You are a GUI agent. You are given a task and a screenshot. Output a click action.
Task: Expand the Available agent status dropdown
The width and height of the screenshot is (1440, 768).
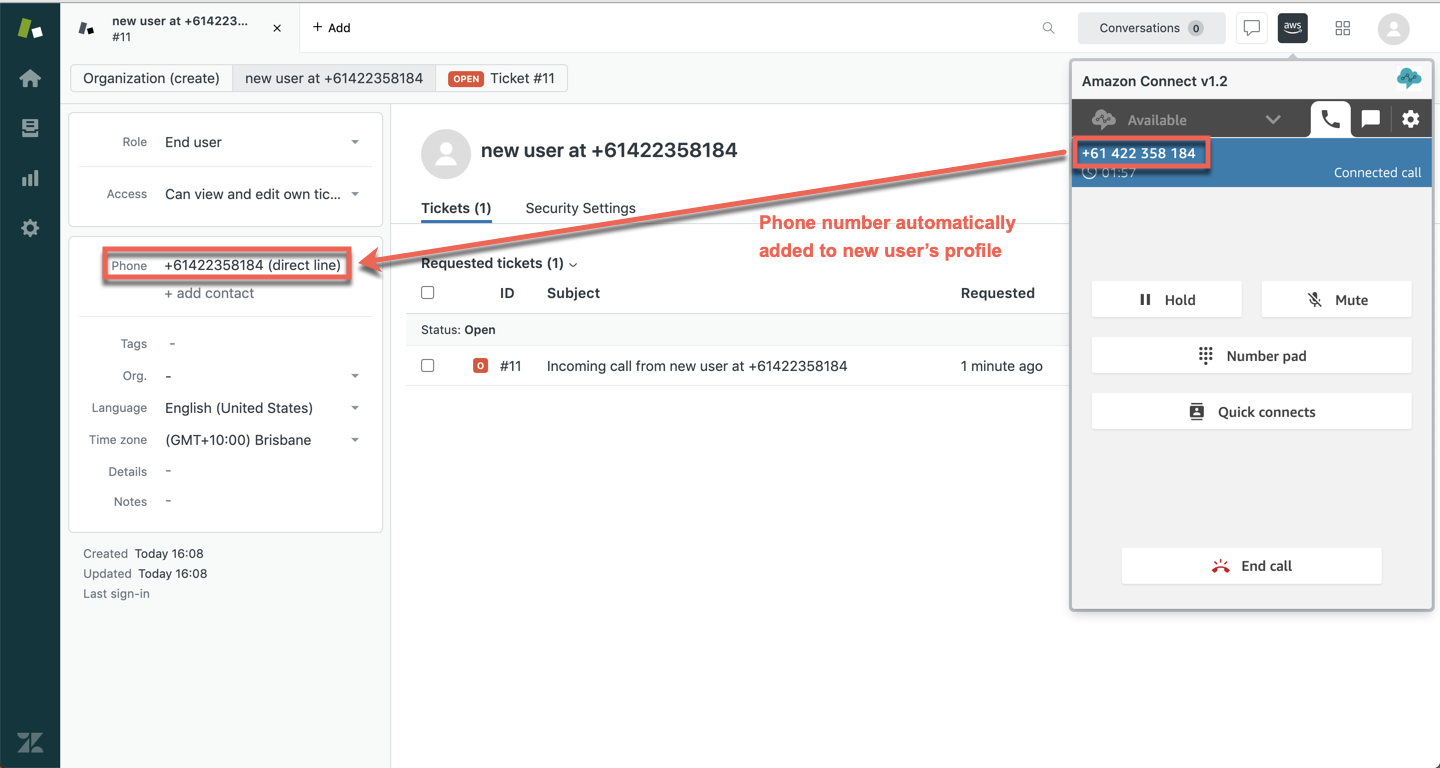[x=1273, y=120]
